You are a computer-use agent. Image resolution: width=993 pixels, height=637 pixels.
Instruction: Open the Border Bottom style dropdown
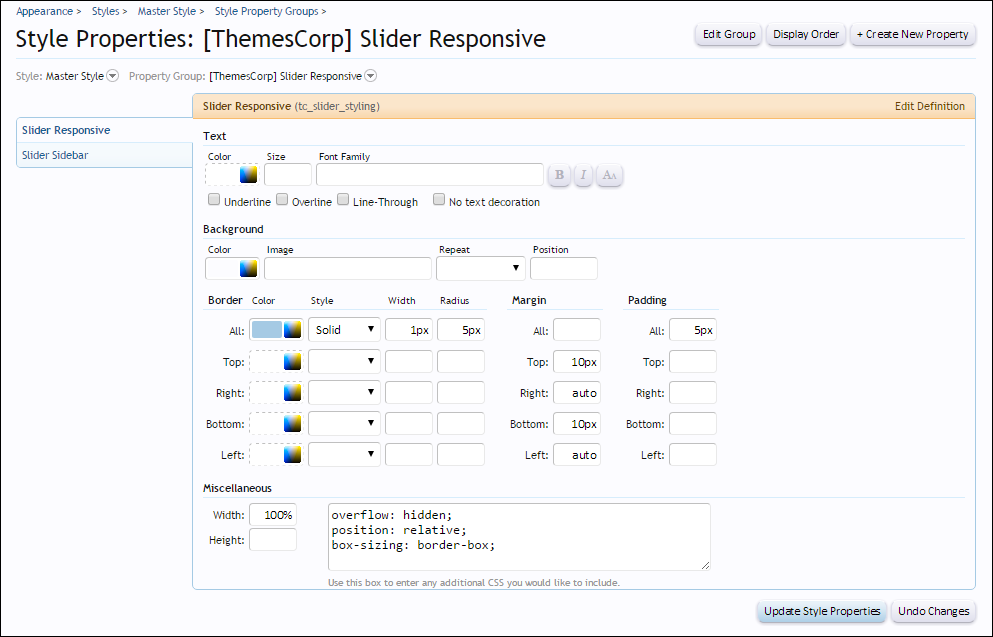(x=345, y=424)
